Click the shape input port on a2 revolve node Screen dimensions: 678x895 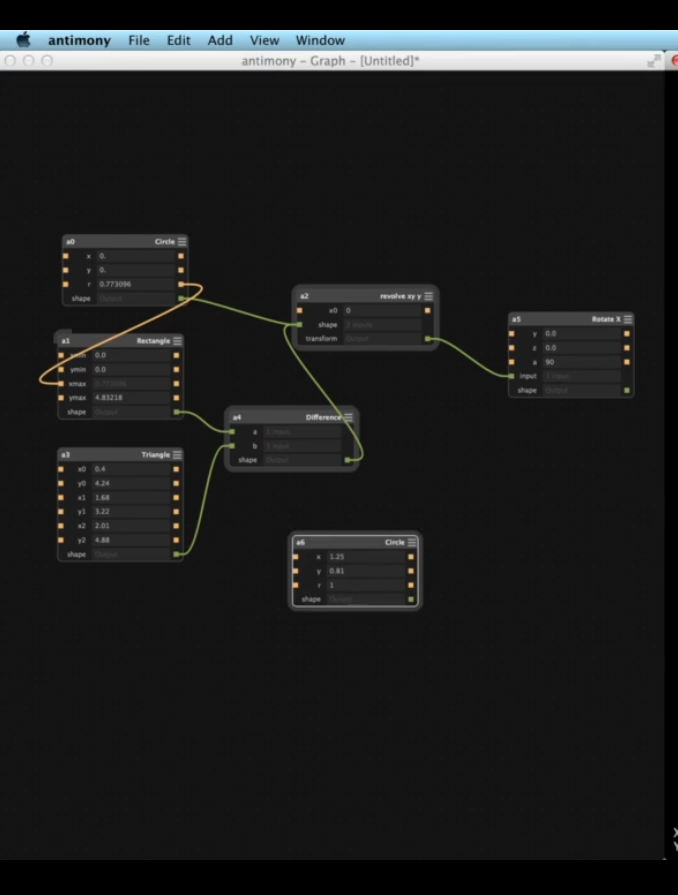tap(300, 325)
